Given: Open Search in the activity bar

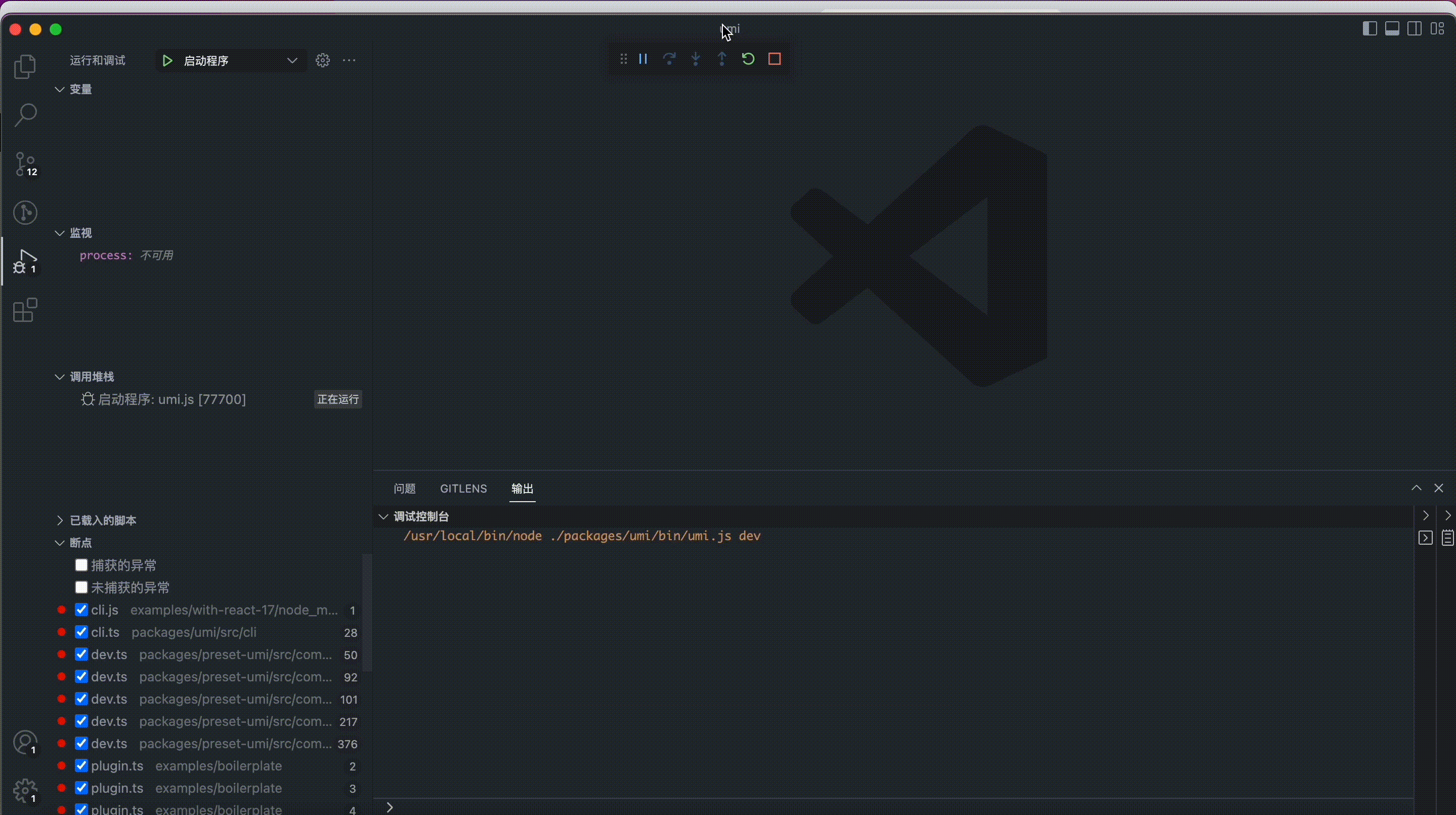Looking at the screenshot, I should pyautogui.click(x=25, y=115).
